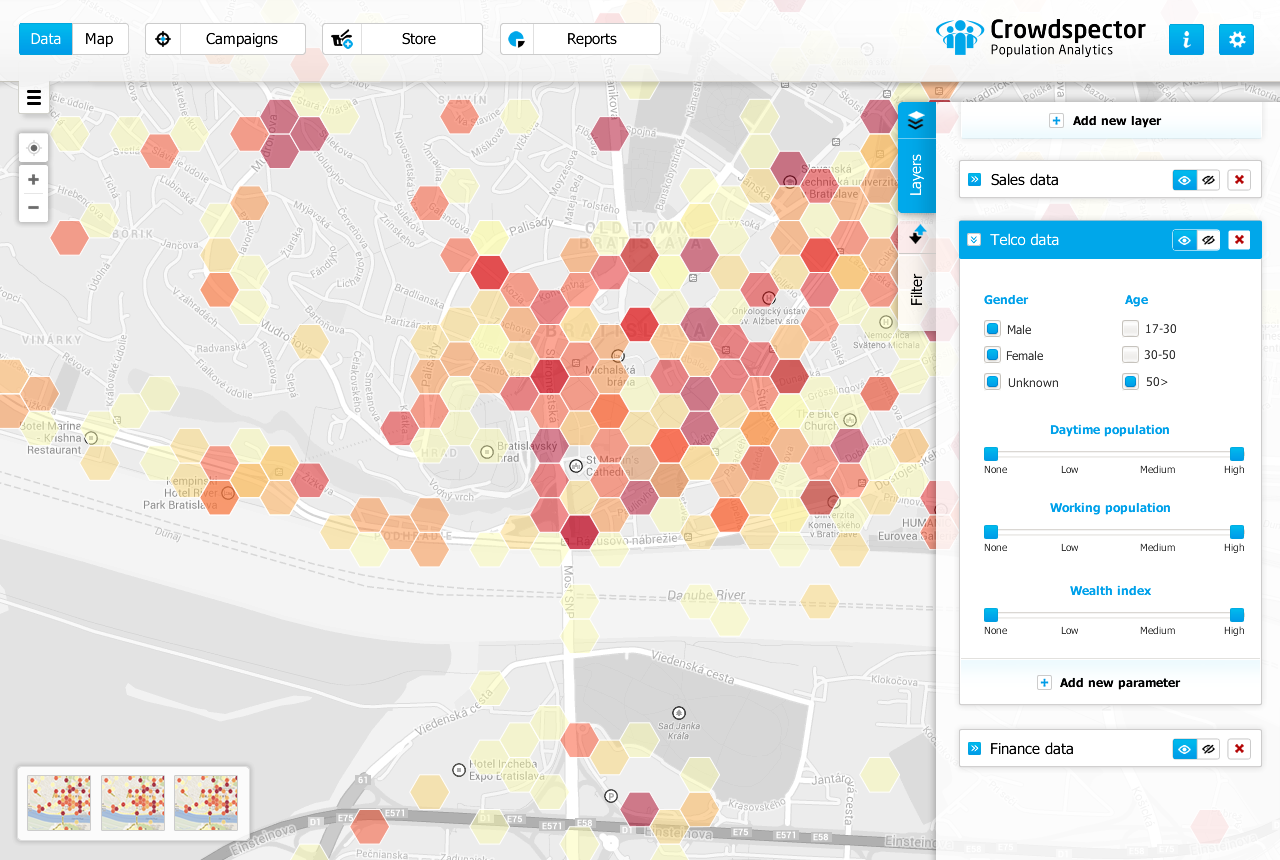The image size is (1280, 860).
Task: Open the hamburger menu on map
Action: 34,97
